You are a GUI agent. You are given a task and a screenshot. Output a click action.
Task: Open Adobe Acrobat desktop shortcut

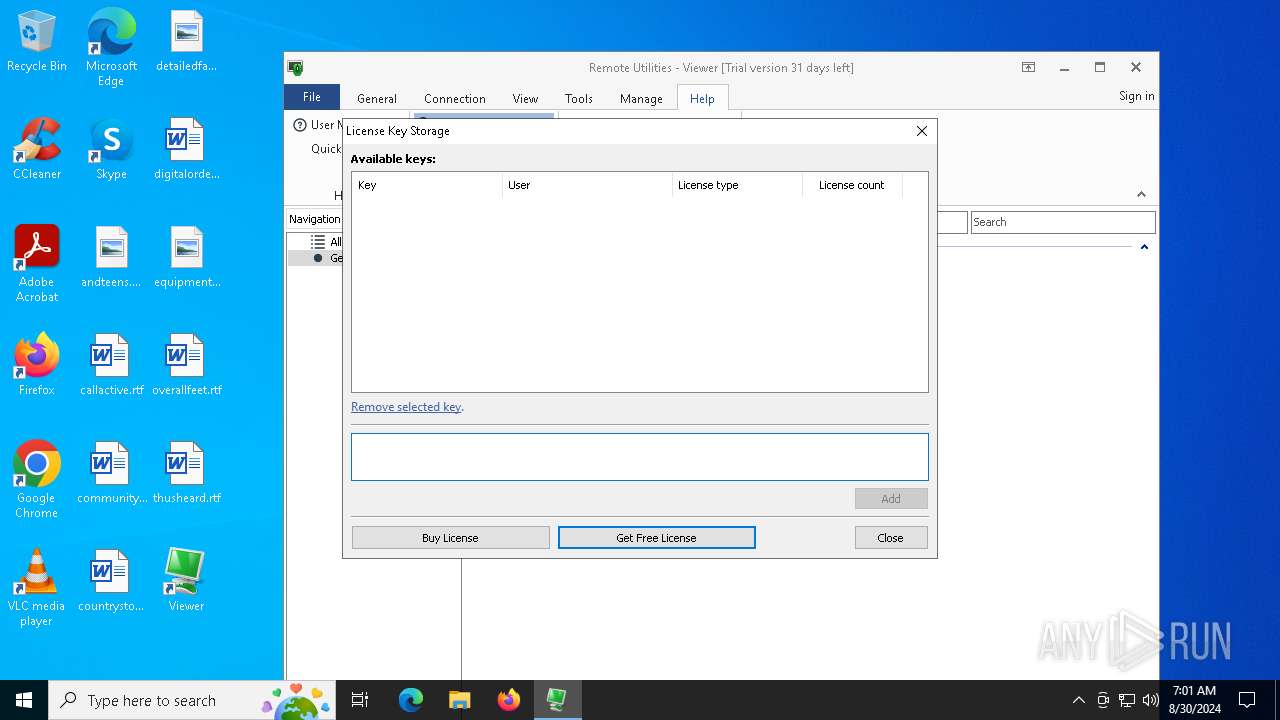click(x=37, y=264)
